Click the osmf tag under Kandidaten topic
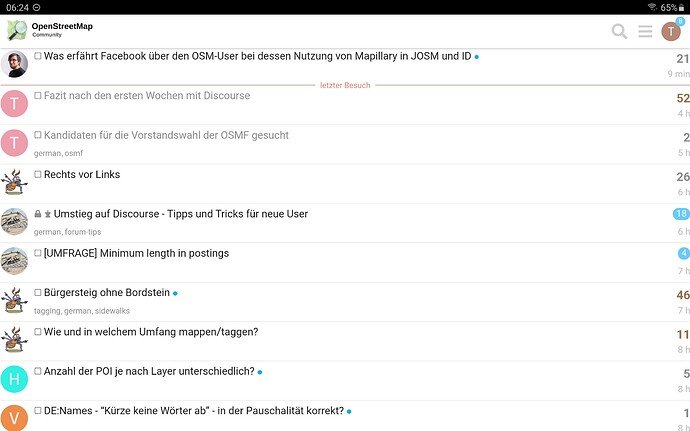Screen dimensions: 690x431 (74, 153)
